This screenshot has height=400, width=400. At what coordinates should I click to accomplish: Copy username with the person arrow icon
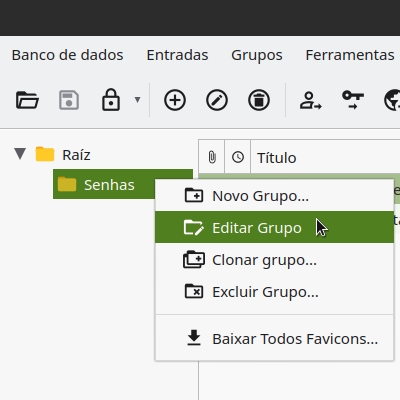(310, 100)
